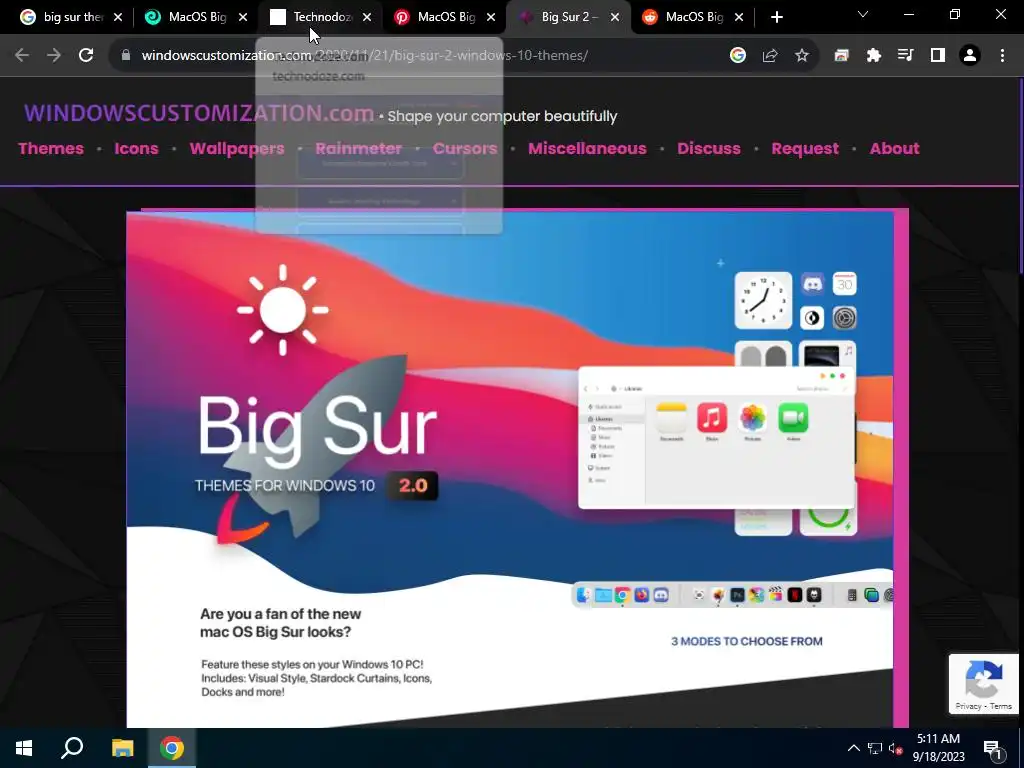Click the reCAPTCHA badge
Image resolution: width=1024 pixels, height=768 pixels.
[x=984, y=684]
